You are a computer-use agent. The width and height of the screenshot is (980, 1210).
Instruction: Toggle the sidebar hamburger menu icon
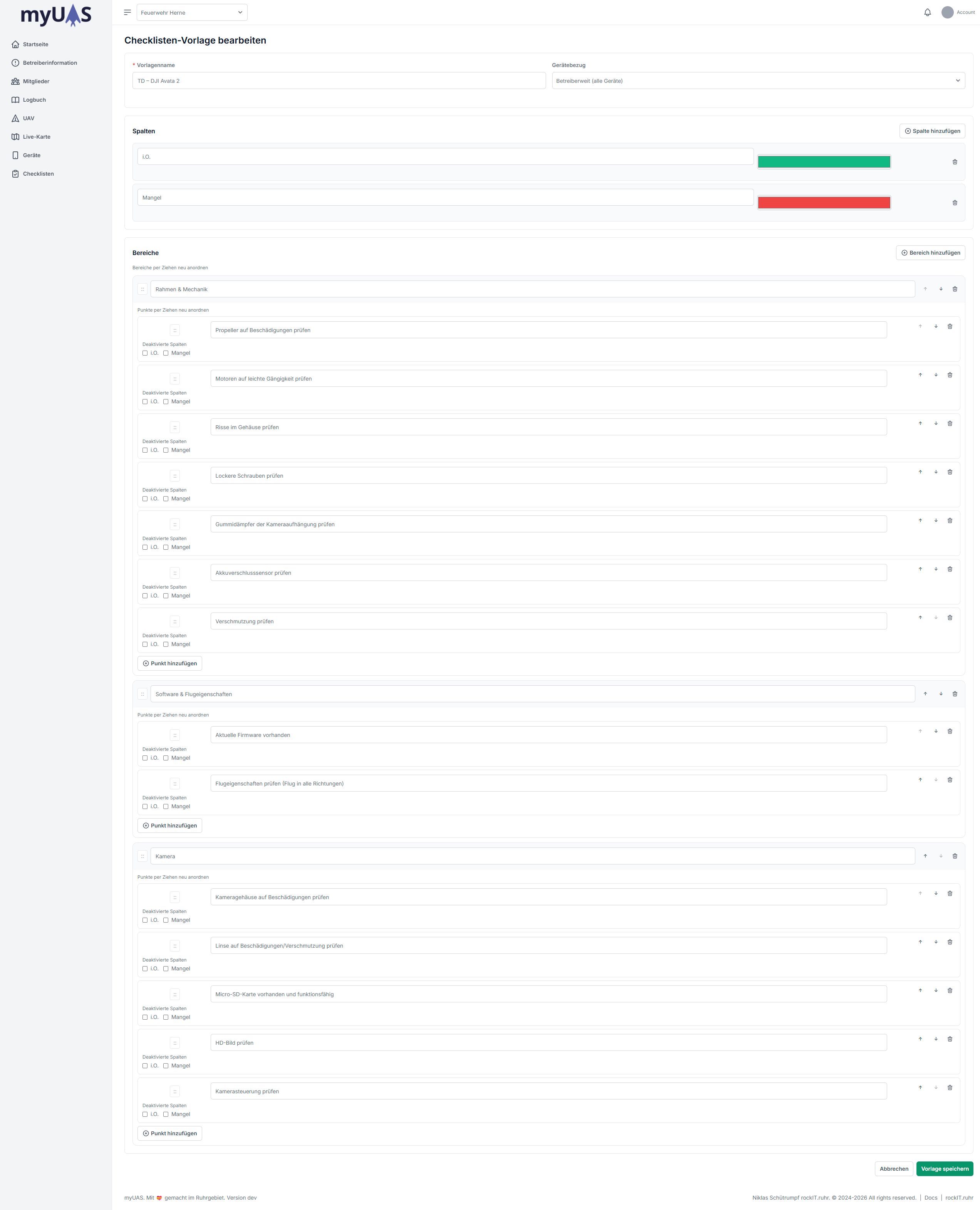point(127,12)
